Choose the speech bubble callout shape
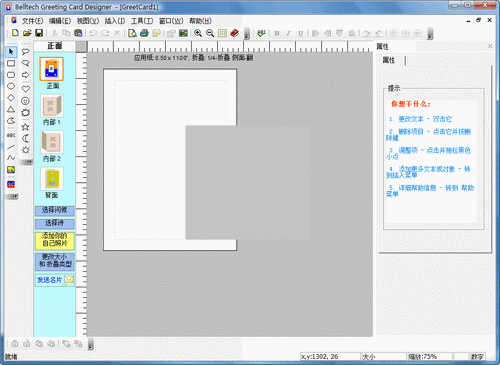Viewport: 500px width, 365px height. (x=25, y=52)
